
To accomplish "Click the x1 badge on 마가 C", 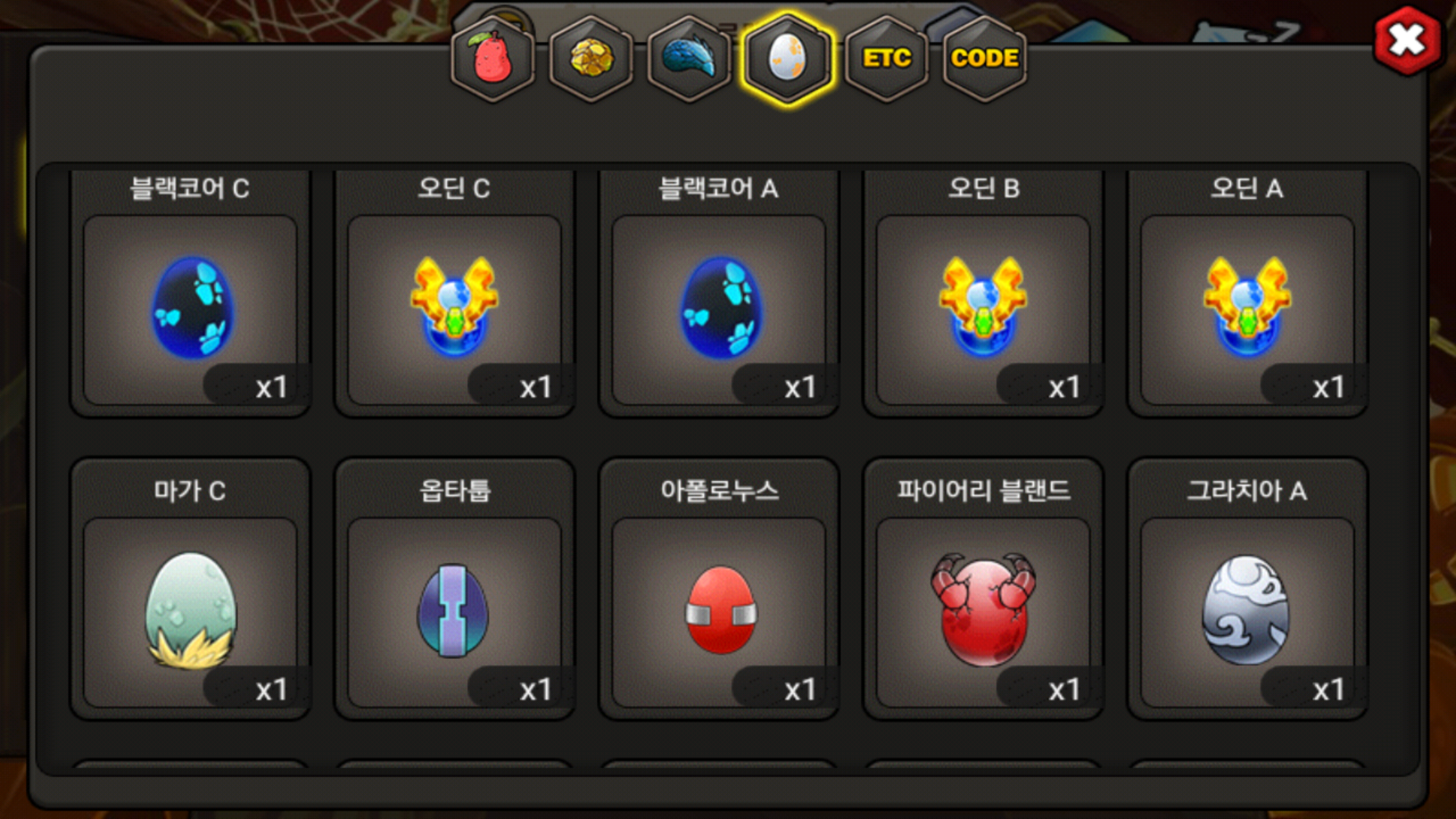I will point(271,690).
